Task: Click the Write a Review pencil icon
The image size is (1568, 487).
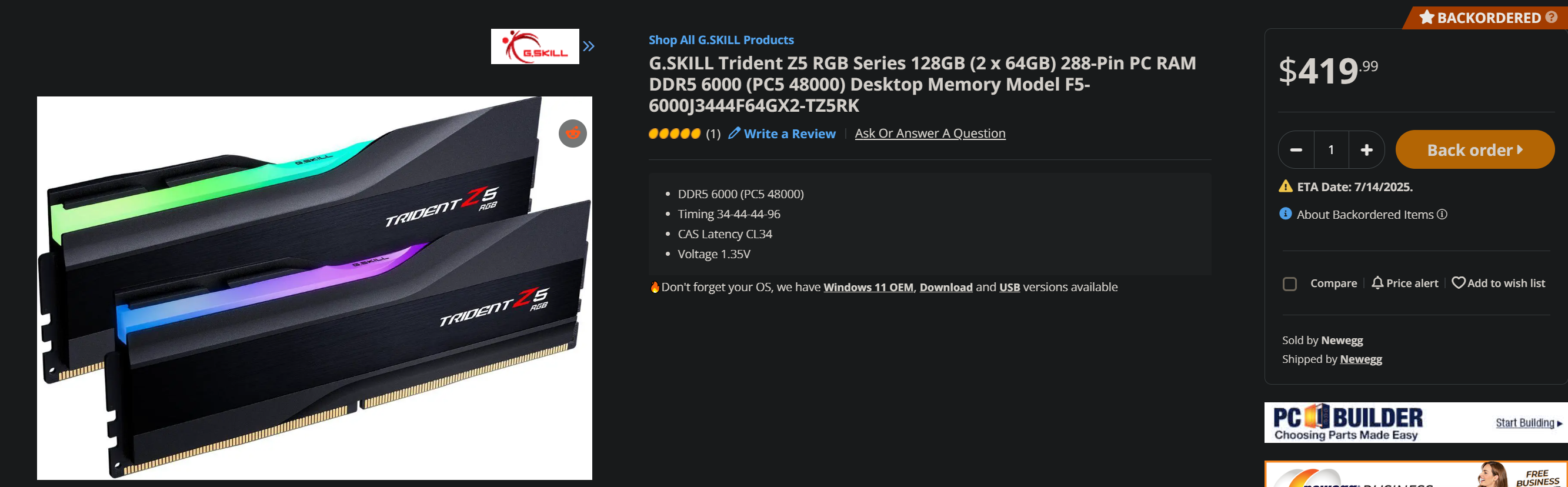Action: [x=734, y=133]
